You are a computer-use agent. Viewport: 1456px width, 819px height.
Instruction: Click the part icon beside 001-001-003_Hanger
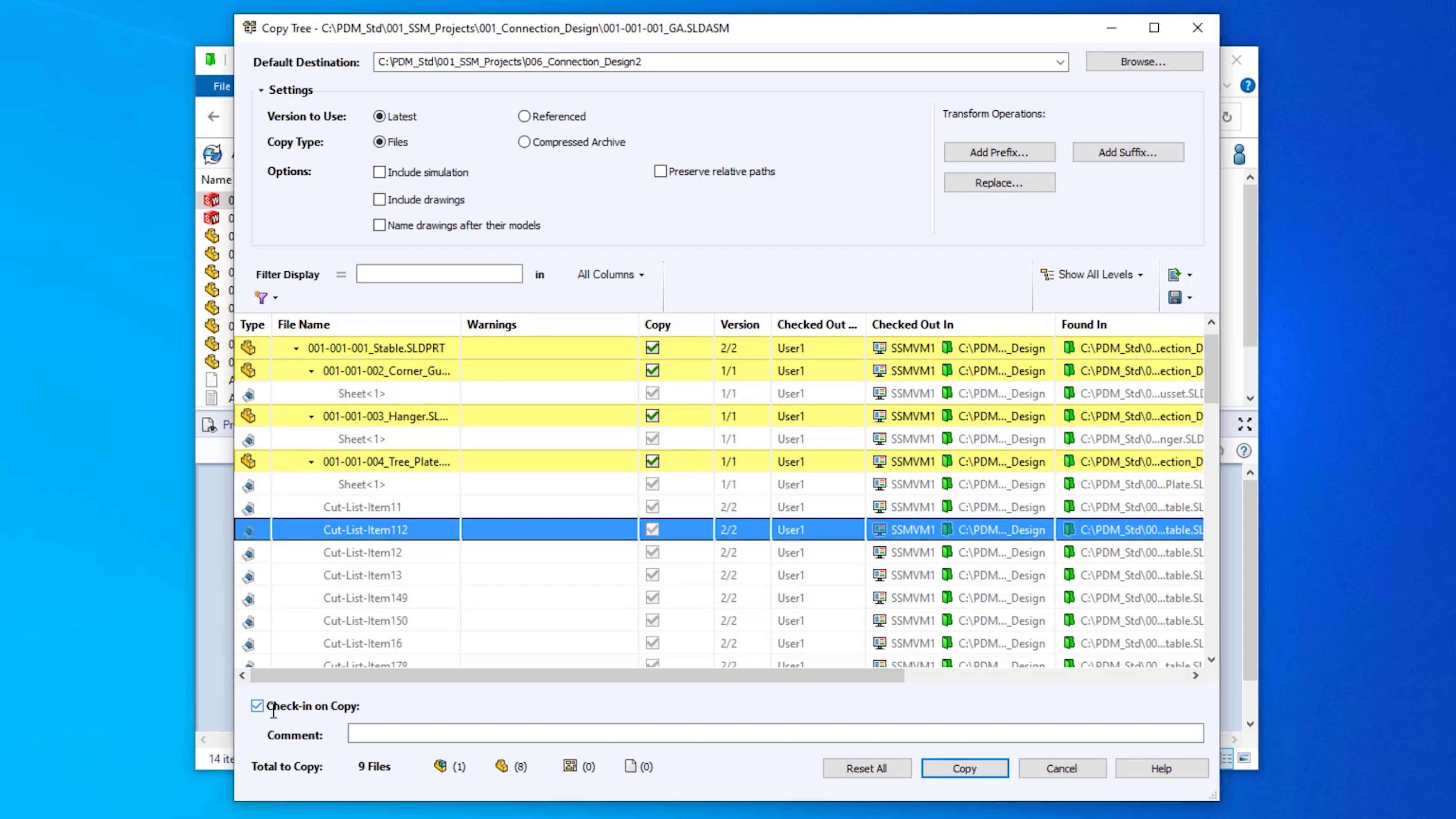[248, 416]
